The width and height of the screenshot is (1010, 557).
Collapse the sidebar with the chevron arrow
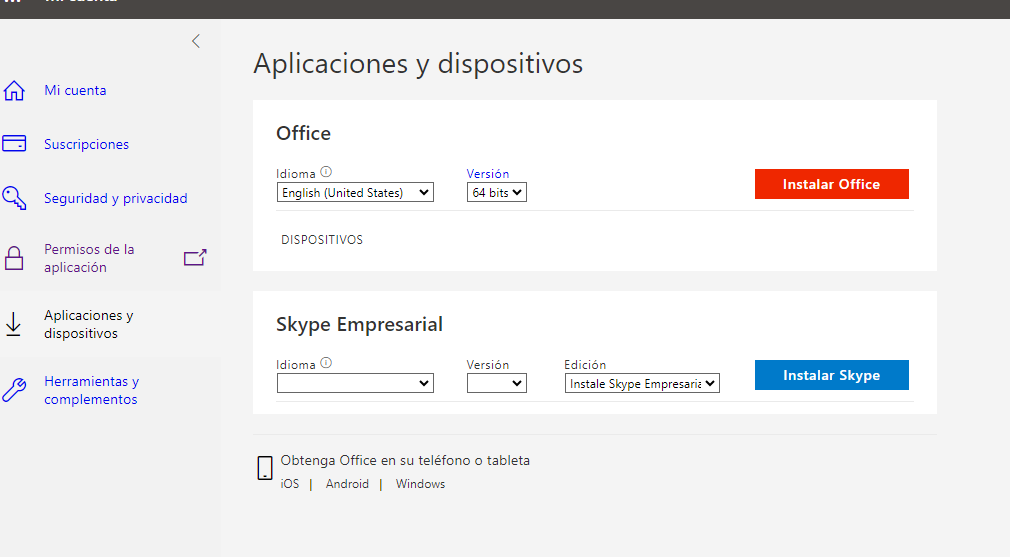(x=196, y=41)
